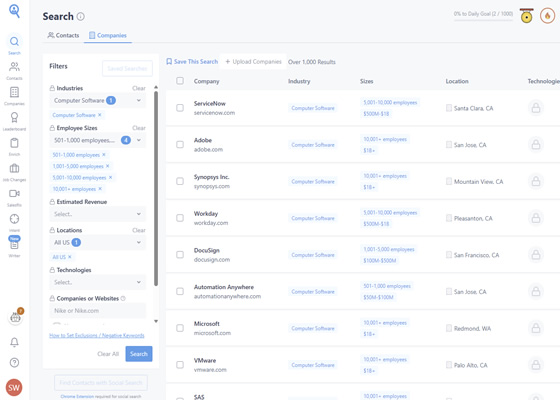This screenshot has height=400, width=560.
Task: Click the app logo at top left
Action: coord(14,11)
